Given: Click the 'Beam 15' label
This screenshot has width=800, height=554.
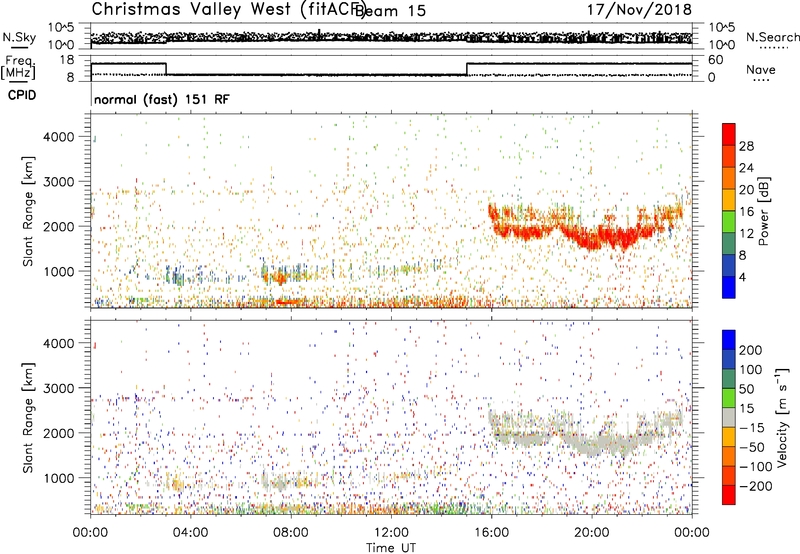Looking at the screenshot, I should tap(390, 11).
